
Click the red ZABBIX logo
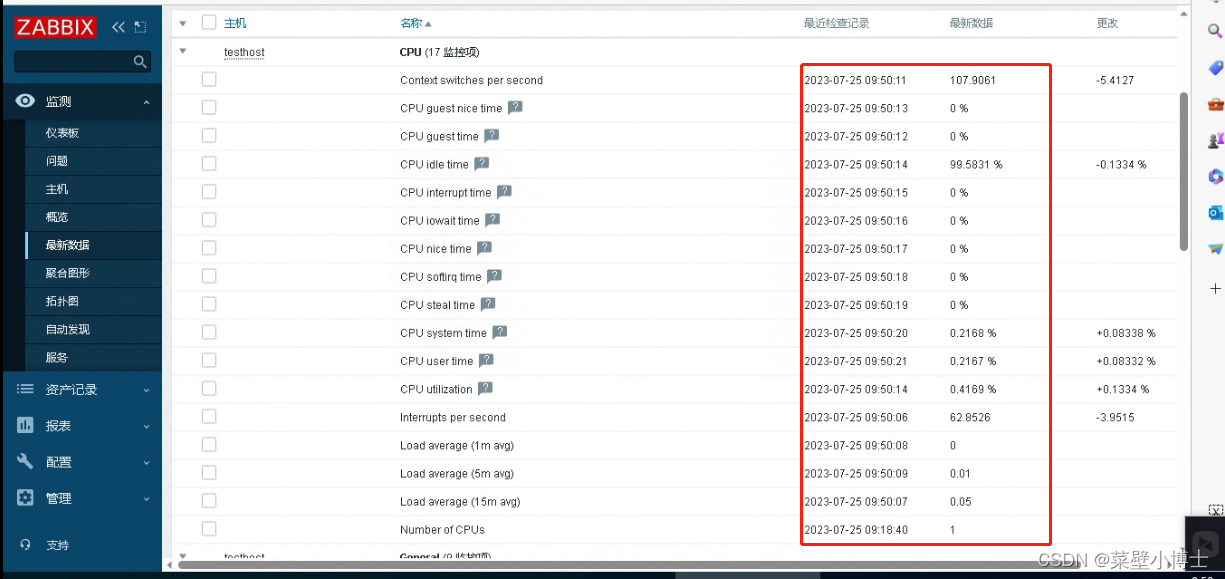55,26
